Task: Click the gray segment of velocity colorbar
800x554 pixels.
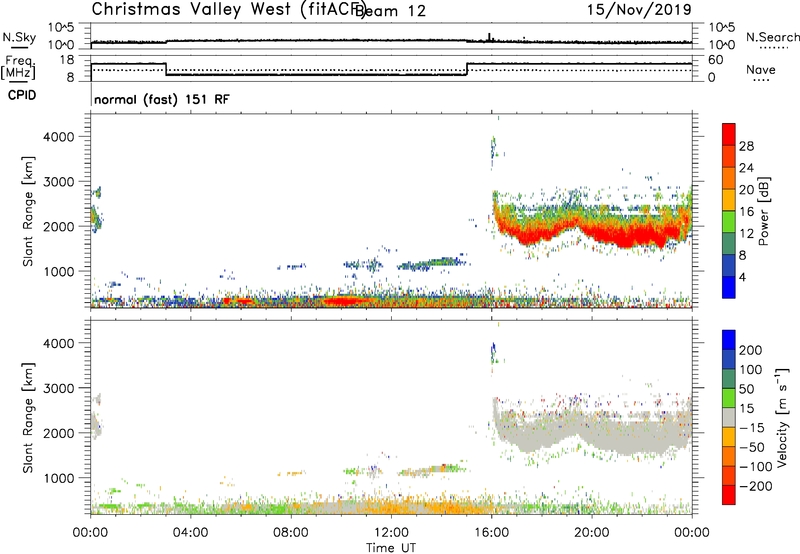Action: [729, 417]
